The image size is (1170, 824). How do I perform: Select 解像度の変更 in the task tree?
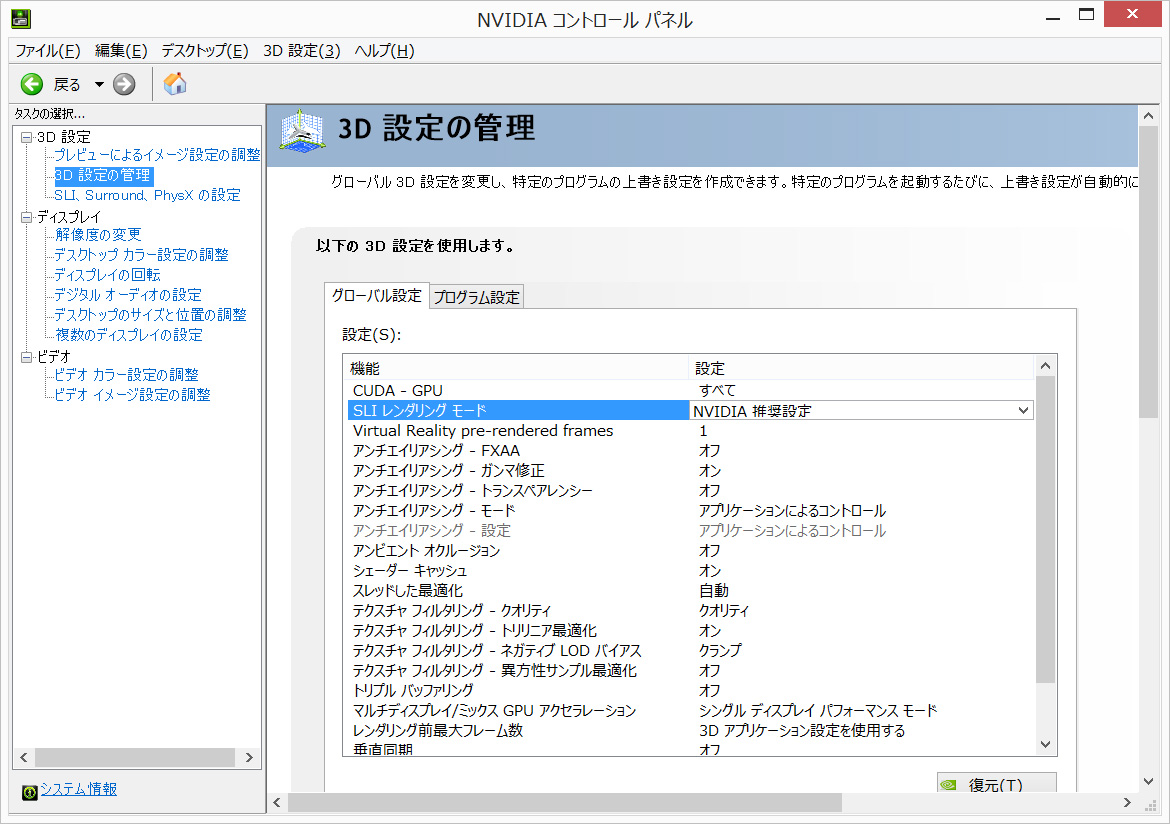98,235
